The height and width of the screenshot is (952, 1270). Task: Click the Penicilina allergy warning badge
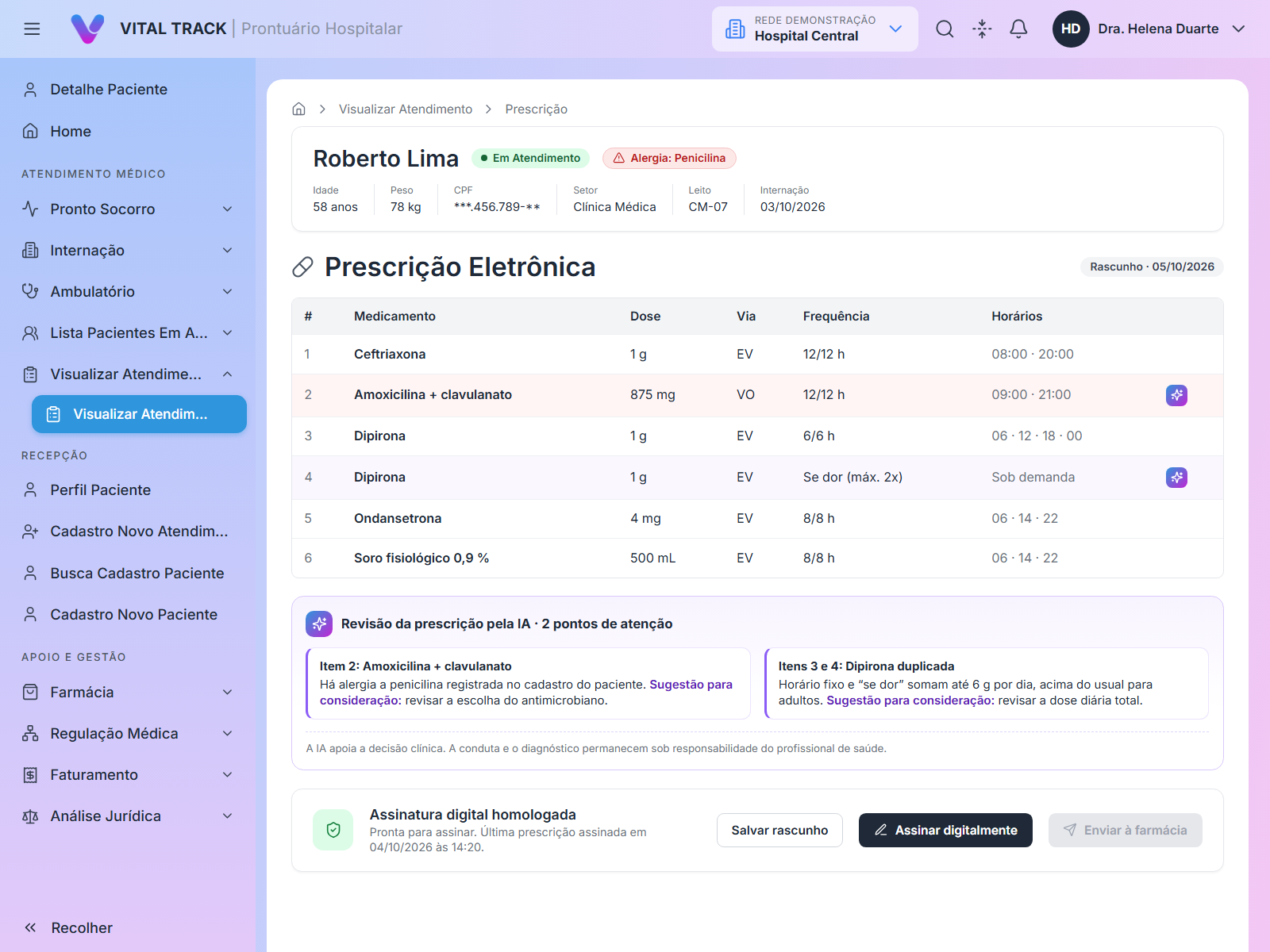(x=669, y=158)
